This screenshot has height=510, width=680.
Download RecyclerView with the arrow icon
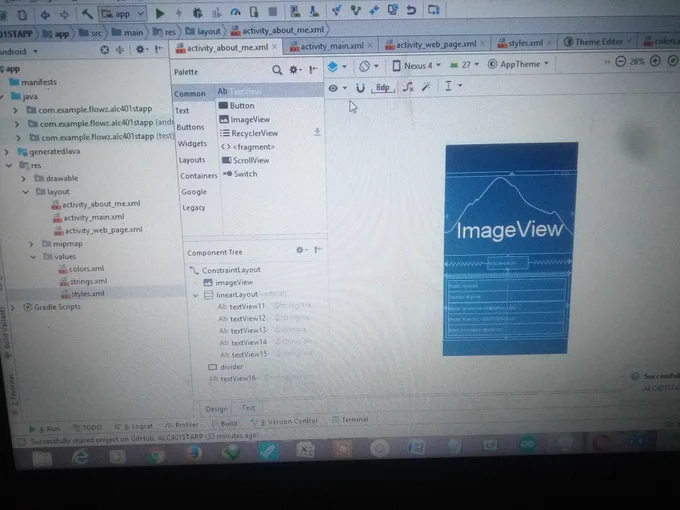[317, 132]
